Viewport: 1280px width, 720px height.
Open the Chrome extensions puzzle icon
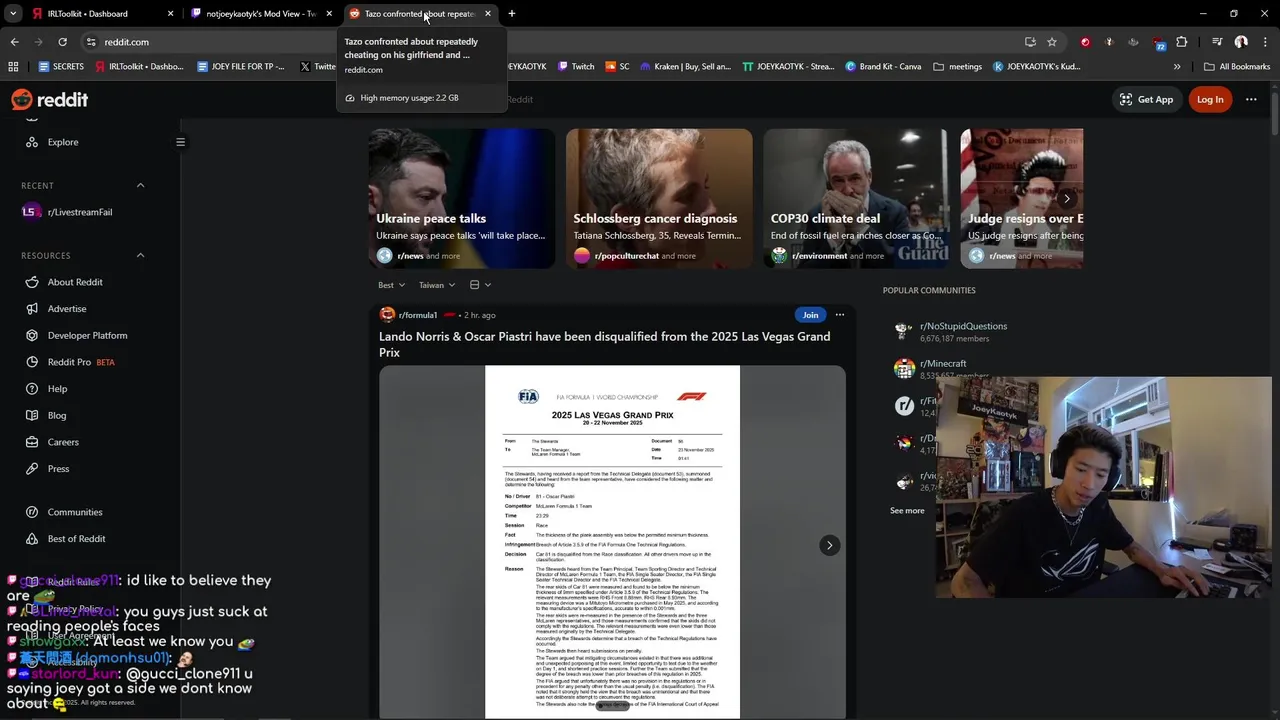click(x=1182, y=42)
